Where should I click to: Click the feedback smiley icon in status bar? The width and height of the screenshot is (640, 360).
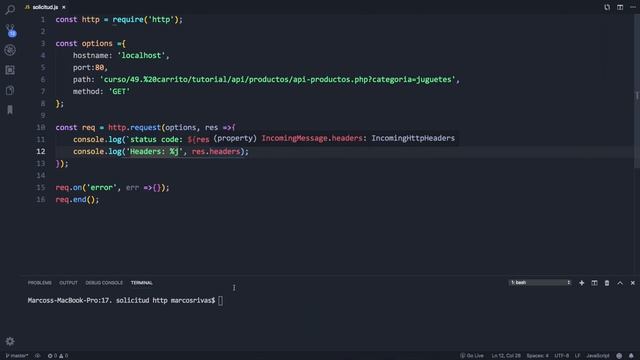pos(619,356)
